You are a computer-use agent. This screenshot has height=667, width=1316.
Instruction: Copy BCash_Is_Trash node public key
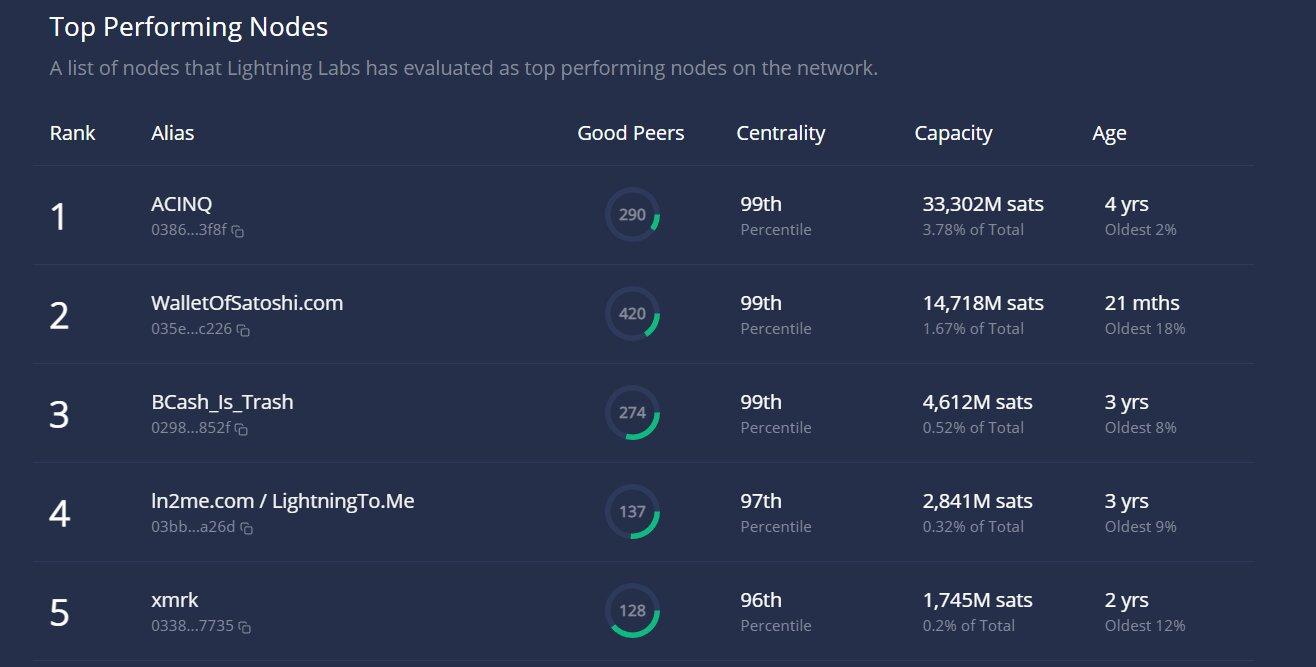[x=241, y=429]
